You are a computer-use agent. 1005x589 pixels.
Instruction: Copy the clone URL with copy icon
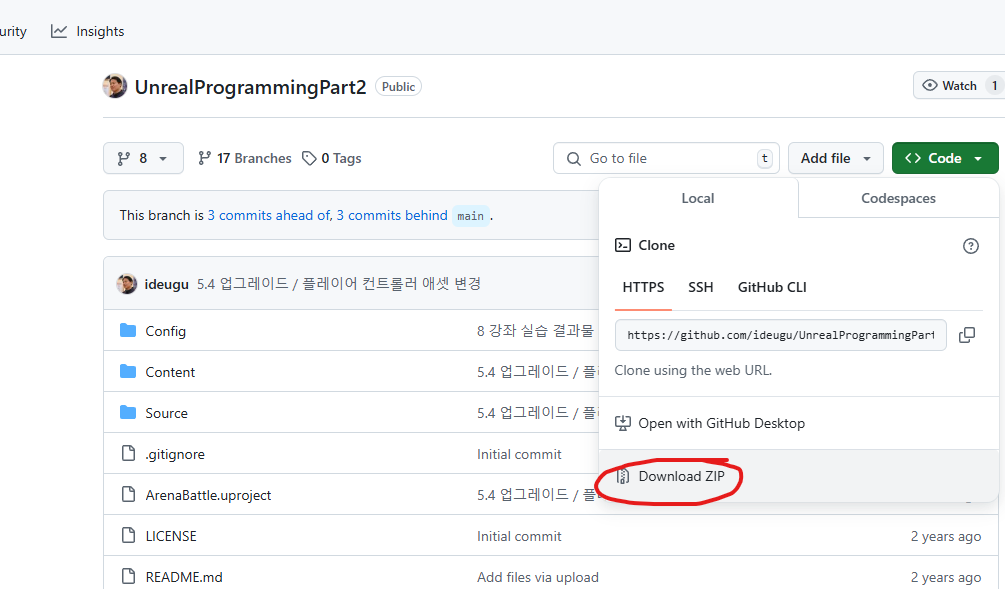(967, 335)
